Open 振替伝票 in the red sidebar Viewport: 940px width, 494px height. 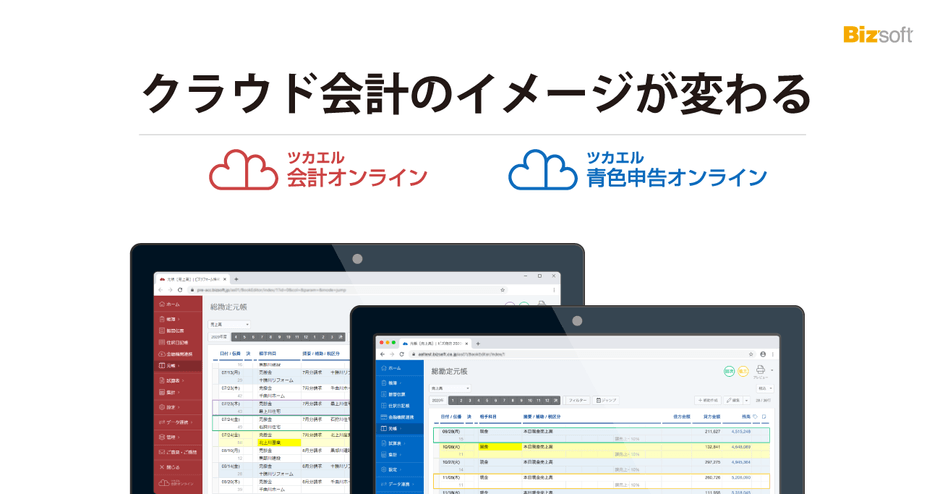pyautogui.click(x=177, y=331)
